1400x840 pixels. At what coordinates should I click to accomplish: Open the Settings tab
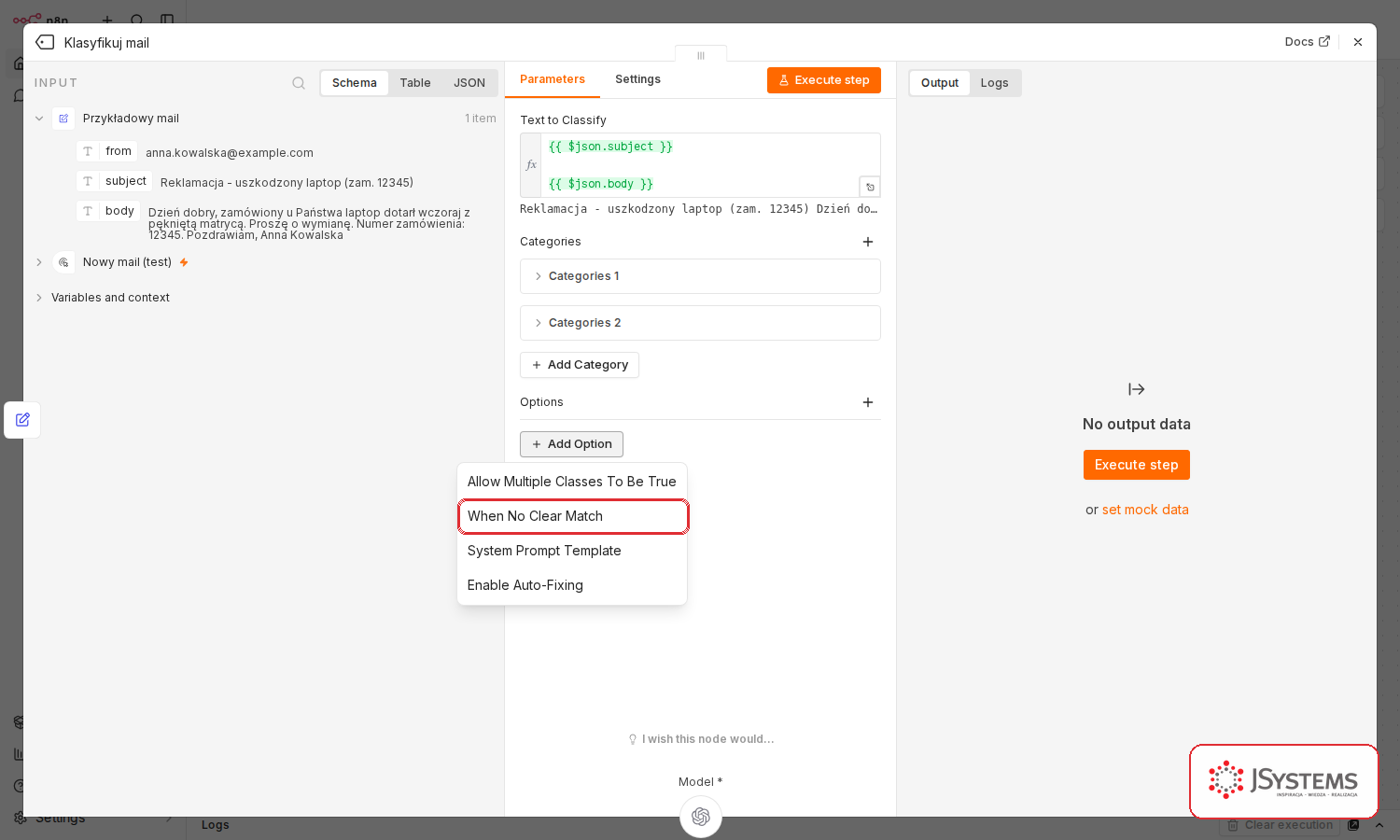click(637, 79)
